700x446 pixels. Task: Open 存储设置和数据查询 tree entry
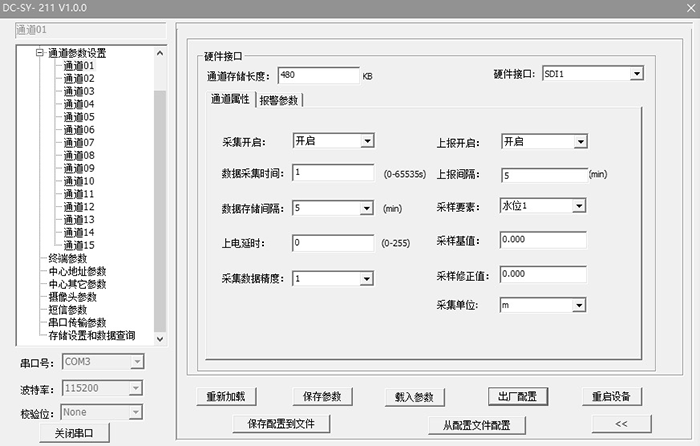[92, 336]
